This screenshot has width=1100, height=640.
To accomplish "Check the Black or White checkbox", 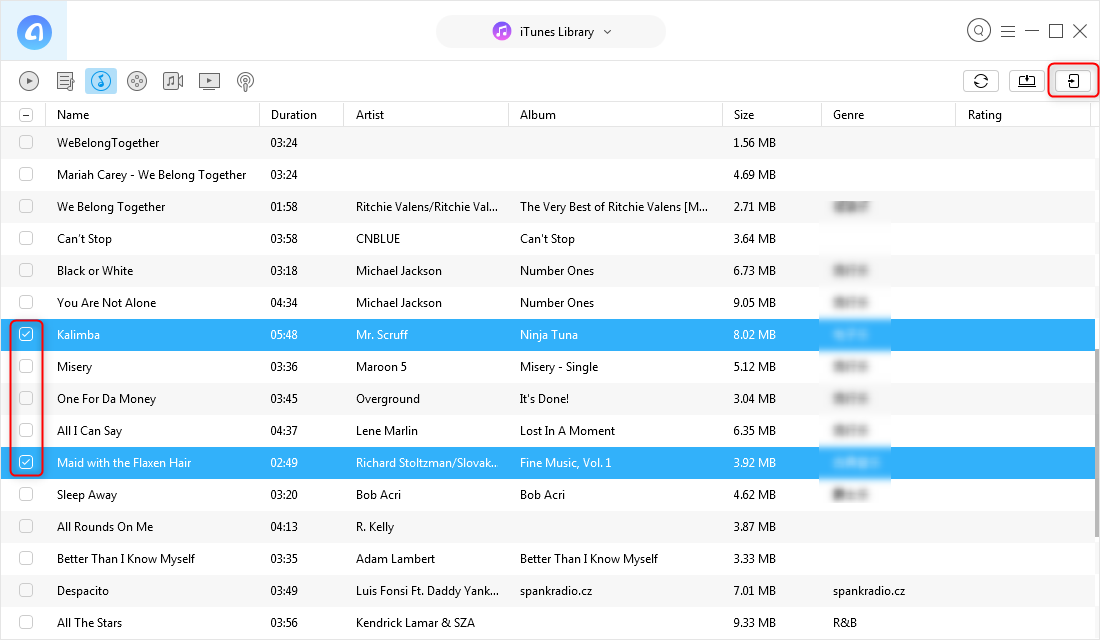I will point(26,270).
